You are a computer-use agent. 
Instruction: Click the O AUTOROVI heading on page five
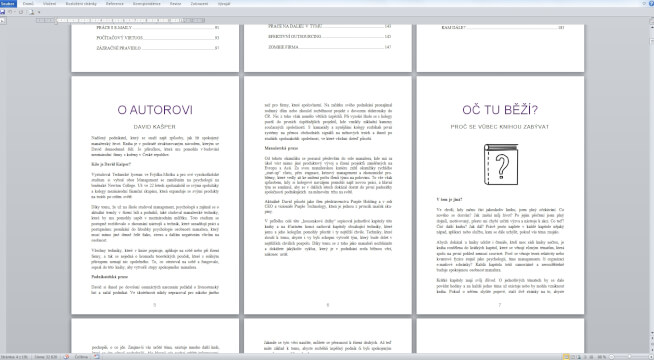[x=155, y=110]
